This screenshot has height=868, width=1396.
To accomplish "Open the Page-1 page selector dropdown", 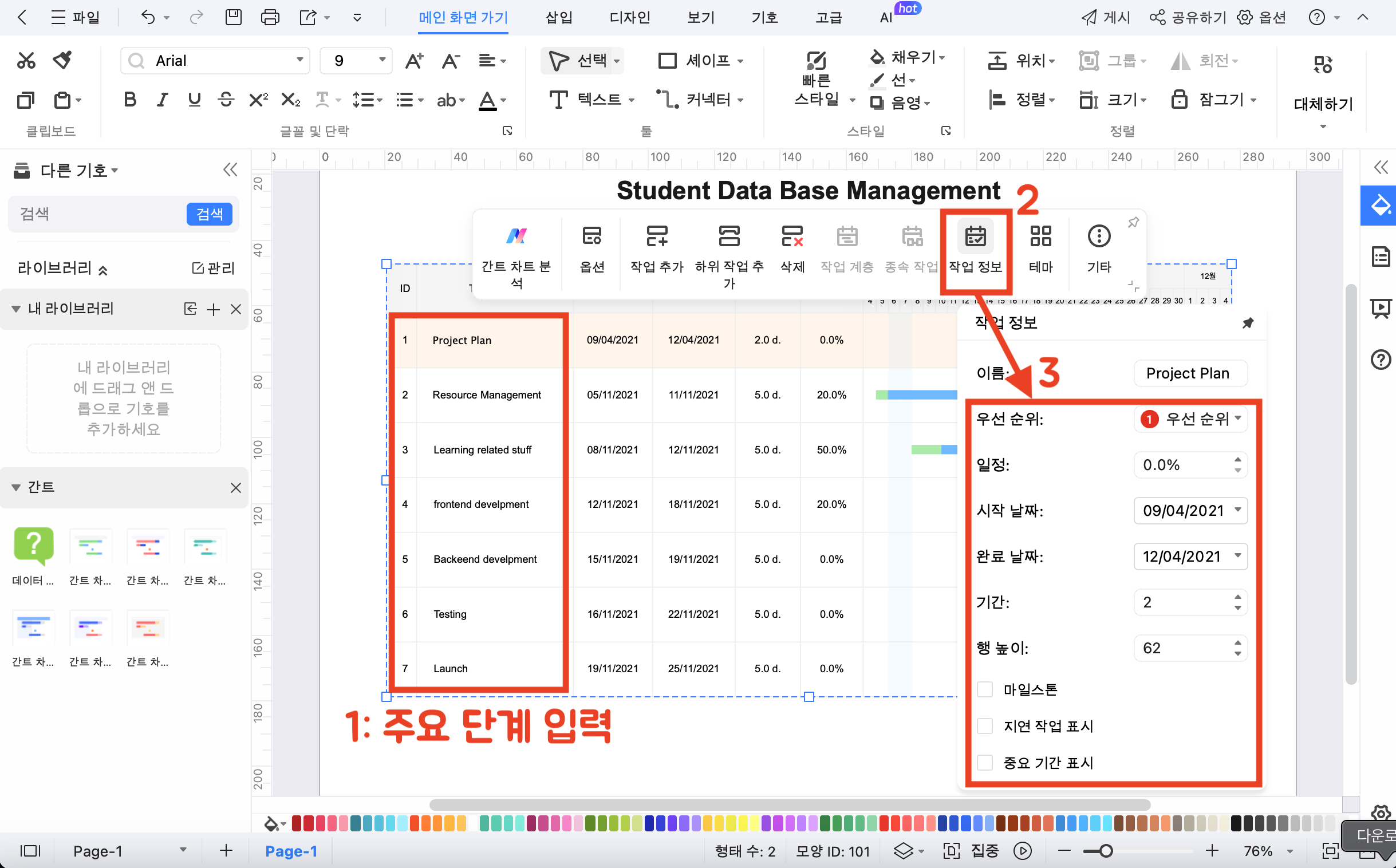I will click(183, 851).
